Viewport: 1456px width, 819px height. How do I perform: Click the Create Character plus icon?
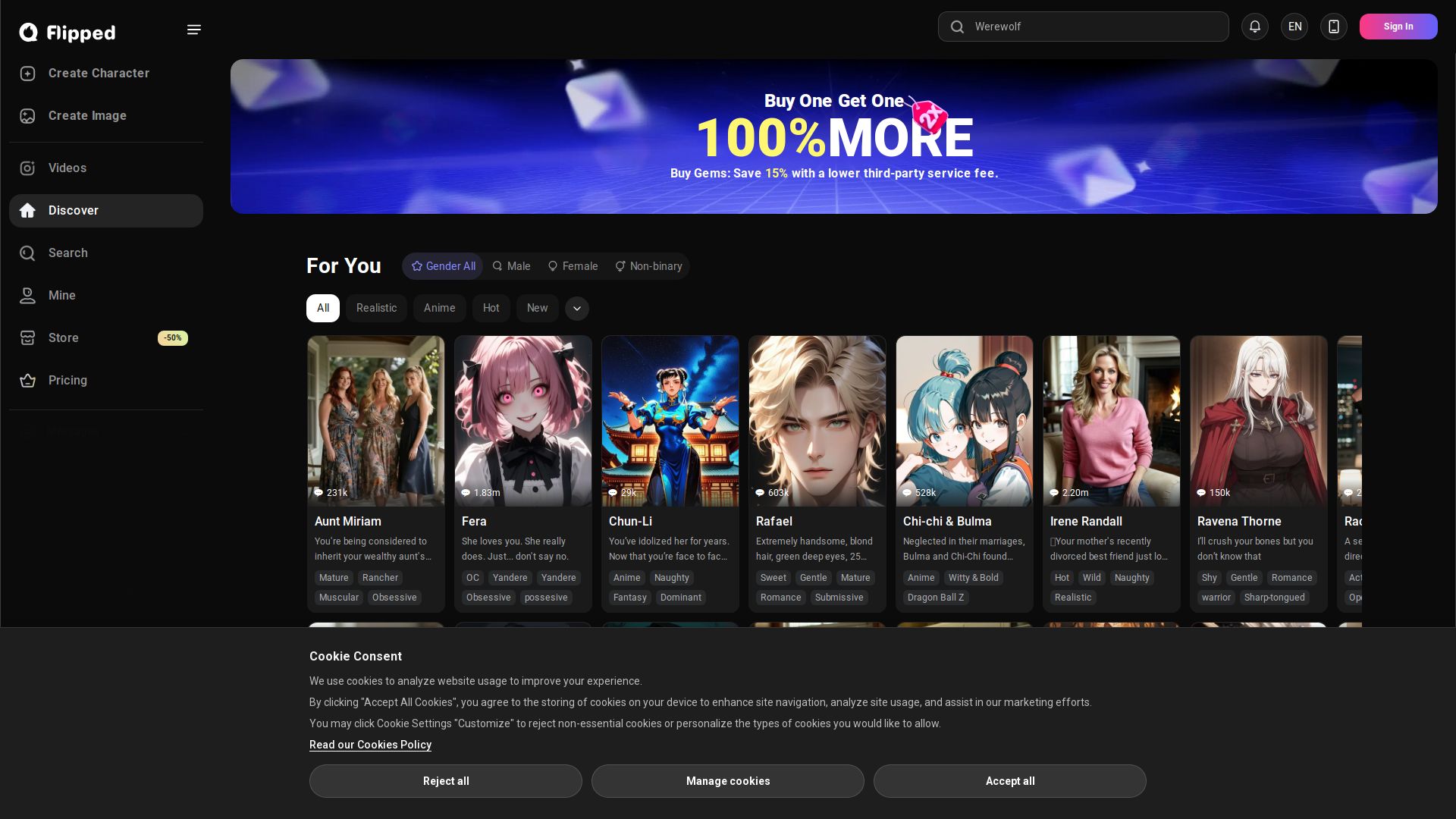(28, 74)
